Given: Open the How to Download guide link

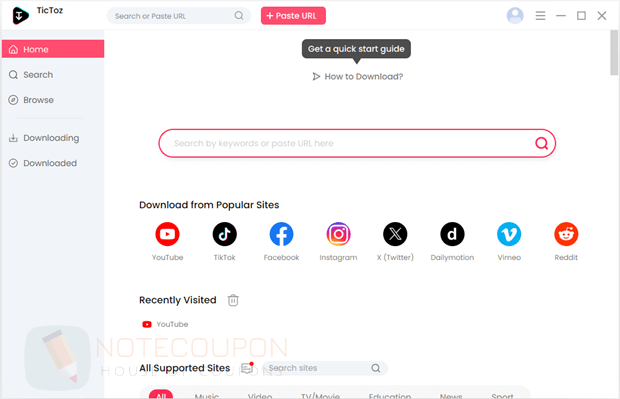Looking at the screenshot, I should pos(357,76).
